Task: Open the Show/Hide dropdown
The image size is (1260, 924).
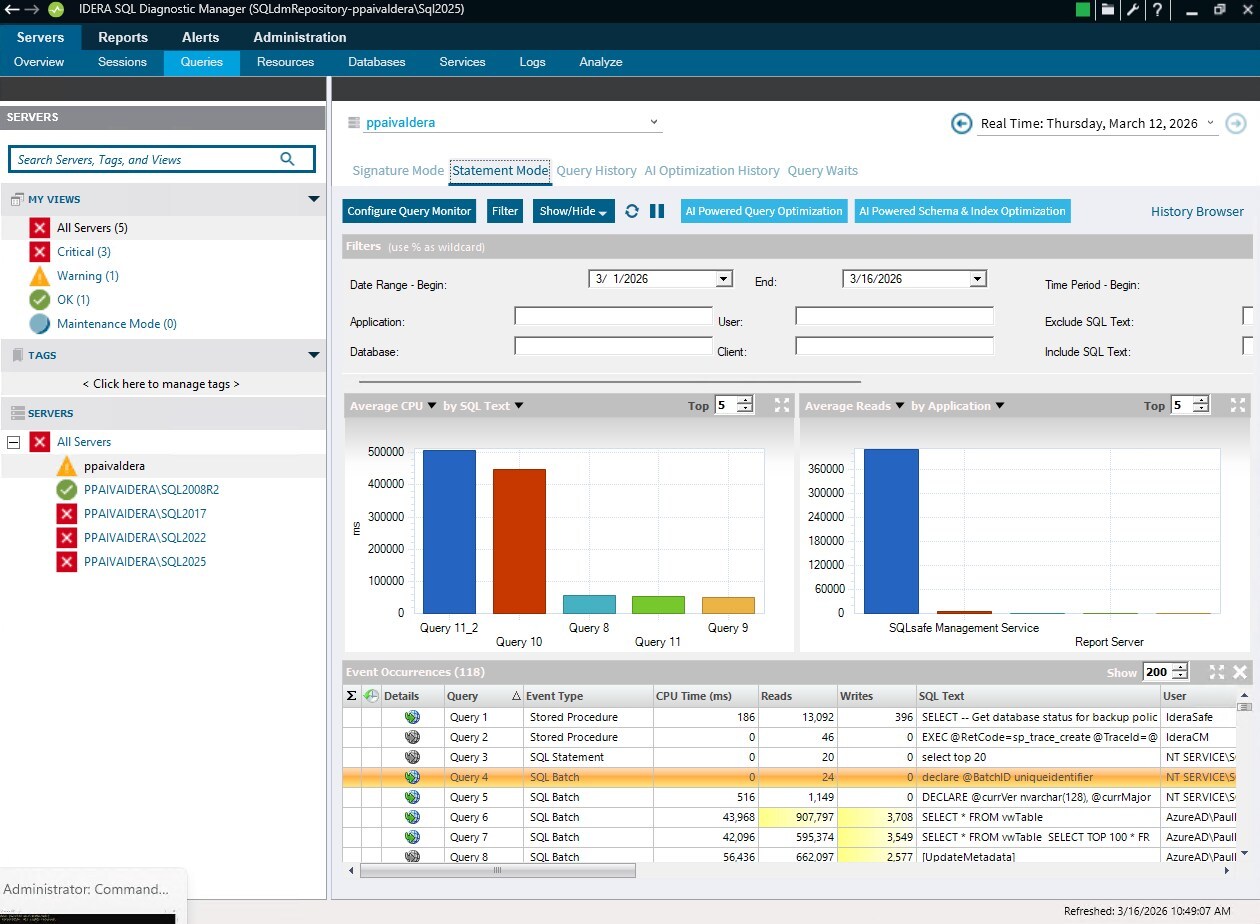Action: point(572,211)
